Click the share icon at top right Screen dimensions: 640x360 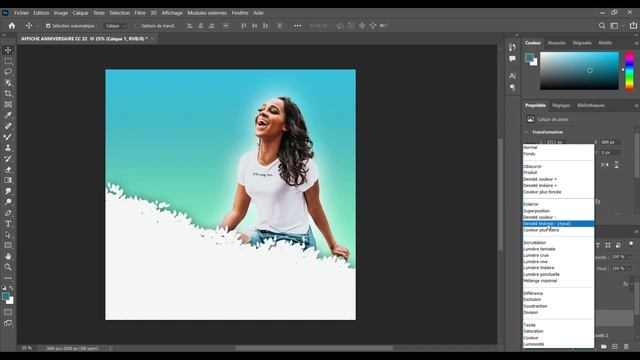pos(633,26)
